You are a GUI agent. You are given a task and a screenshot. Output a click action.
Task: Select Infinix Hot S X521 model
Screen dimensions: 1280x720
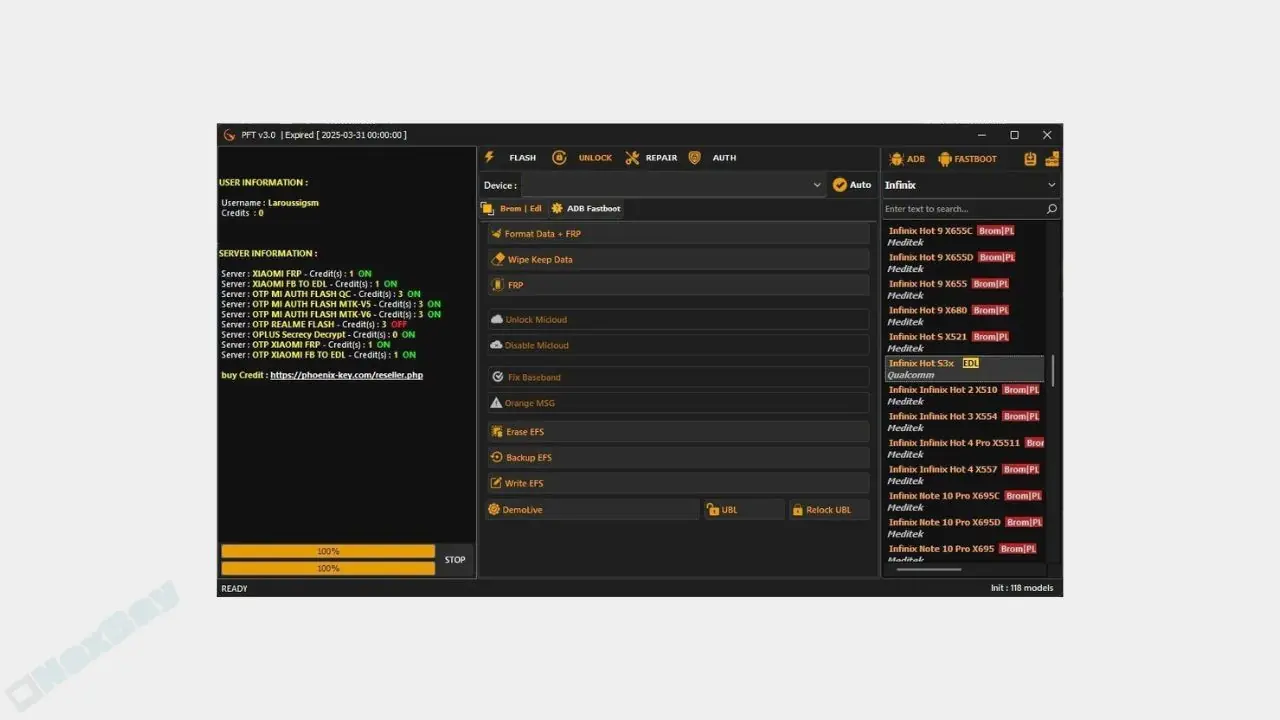964,342
